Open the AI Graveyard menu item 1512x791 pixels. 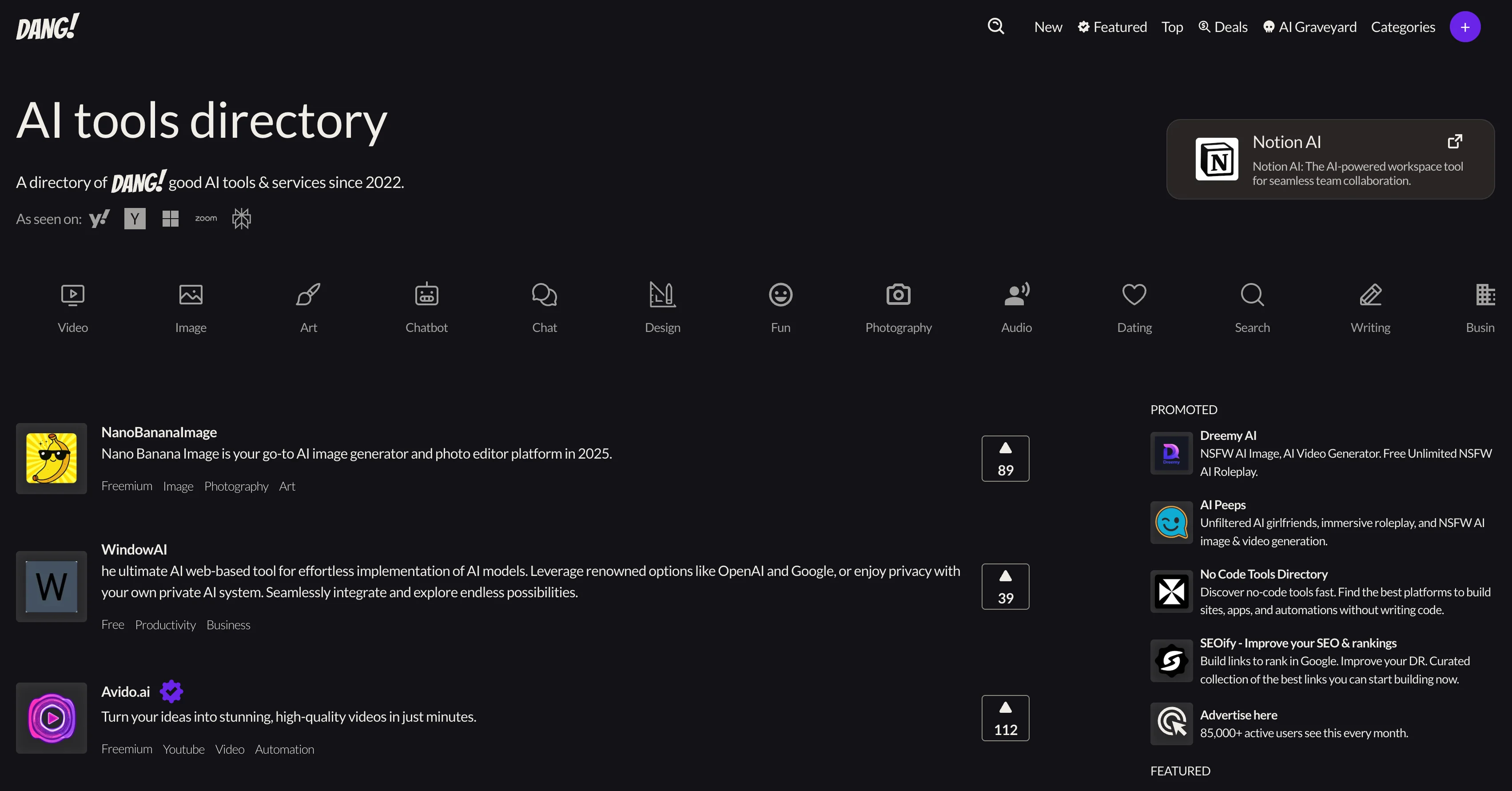1309,27
